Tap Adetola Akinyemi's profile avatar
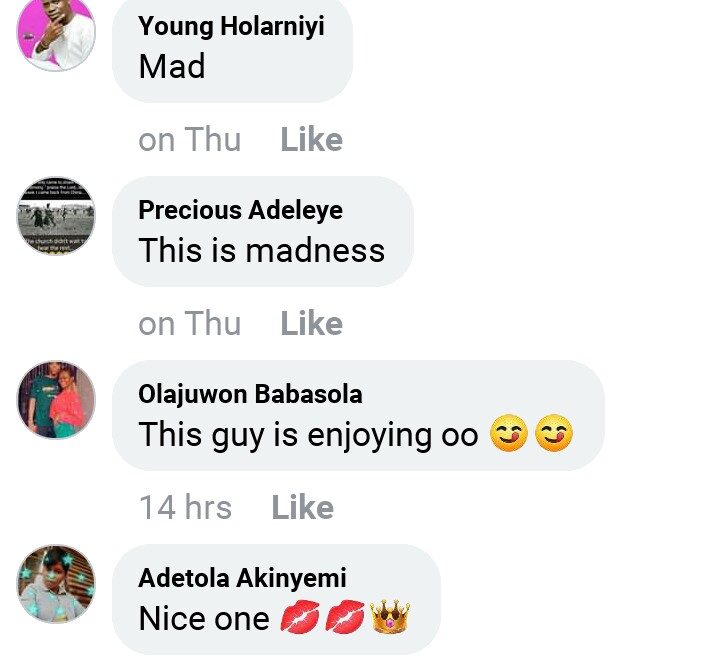 pos(56,585)
